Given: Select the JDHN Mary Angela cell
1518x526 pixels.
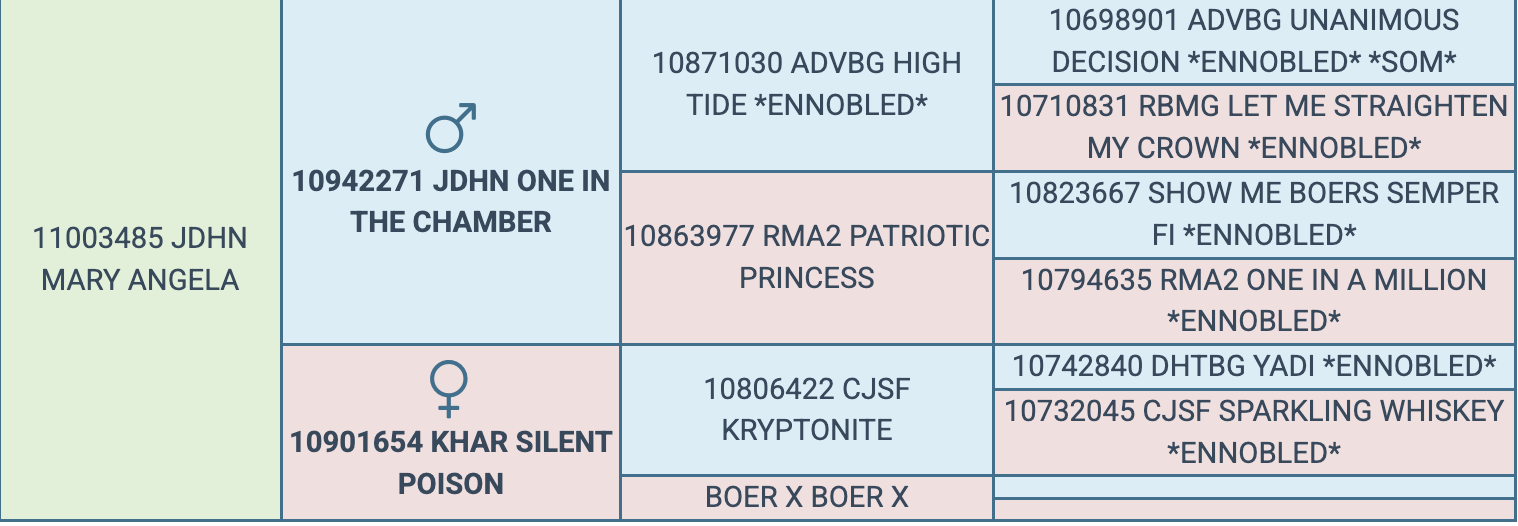Looking at the screenshot, I should 140,259.
